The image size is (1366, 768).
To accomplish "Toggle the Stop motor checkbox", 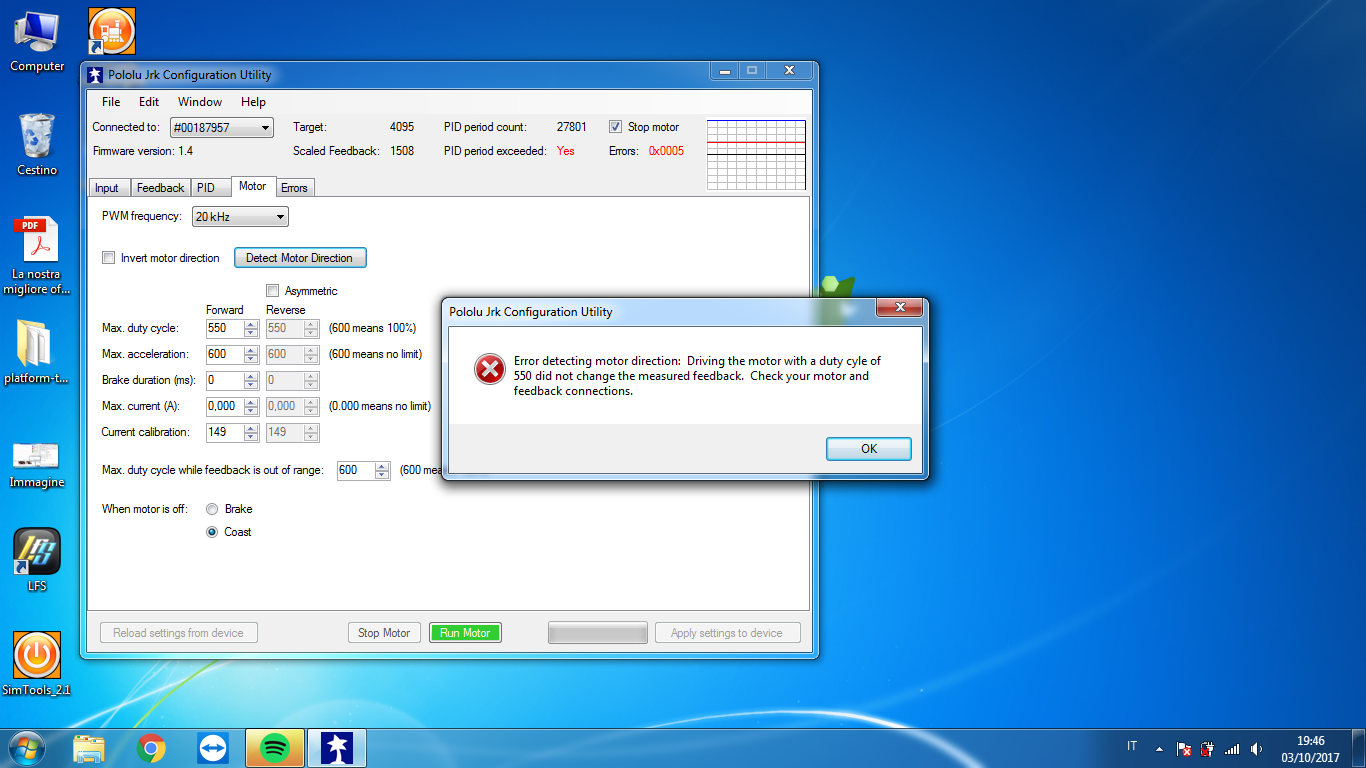I will (x=615, y=127).
